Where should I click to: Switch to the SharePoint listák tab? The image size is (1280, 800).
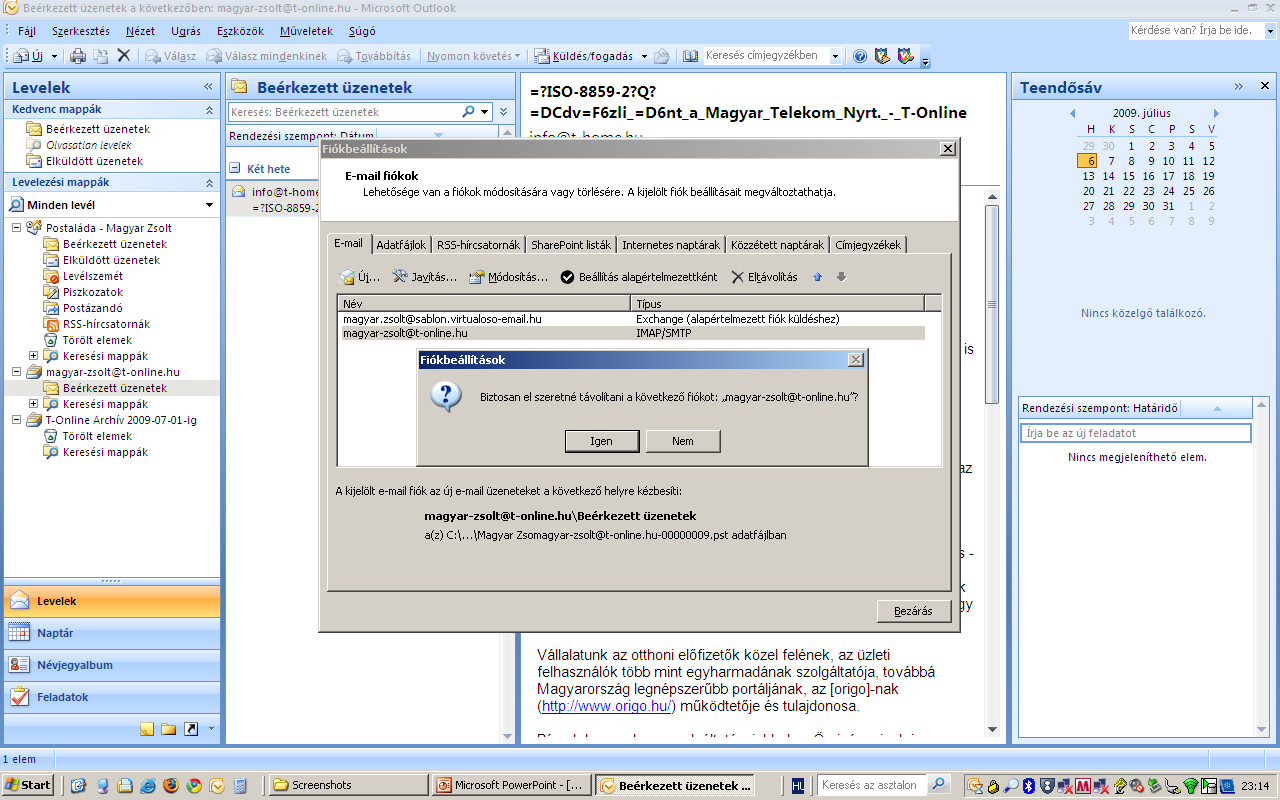point(571,245)
